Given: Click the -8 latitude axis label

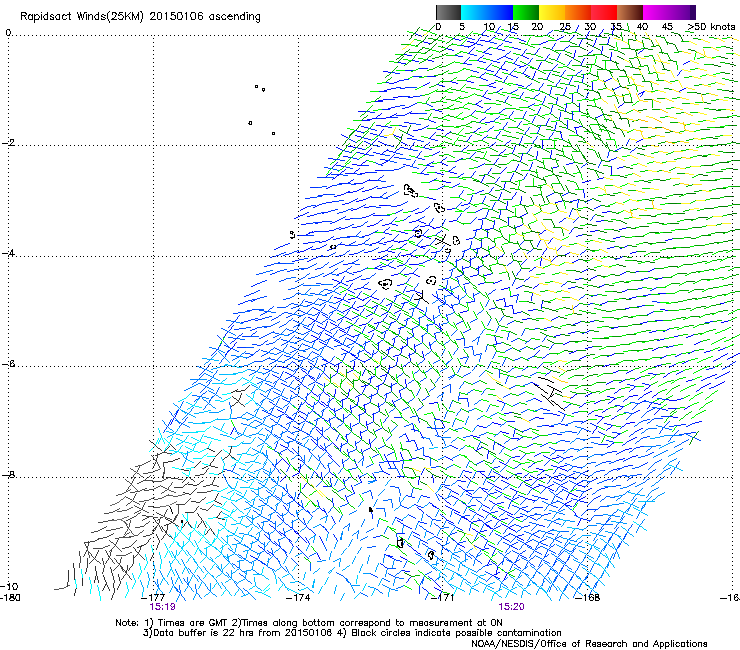Looking at the screenshot, I should [8, 474].
